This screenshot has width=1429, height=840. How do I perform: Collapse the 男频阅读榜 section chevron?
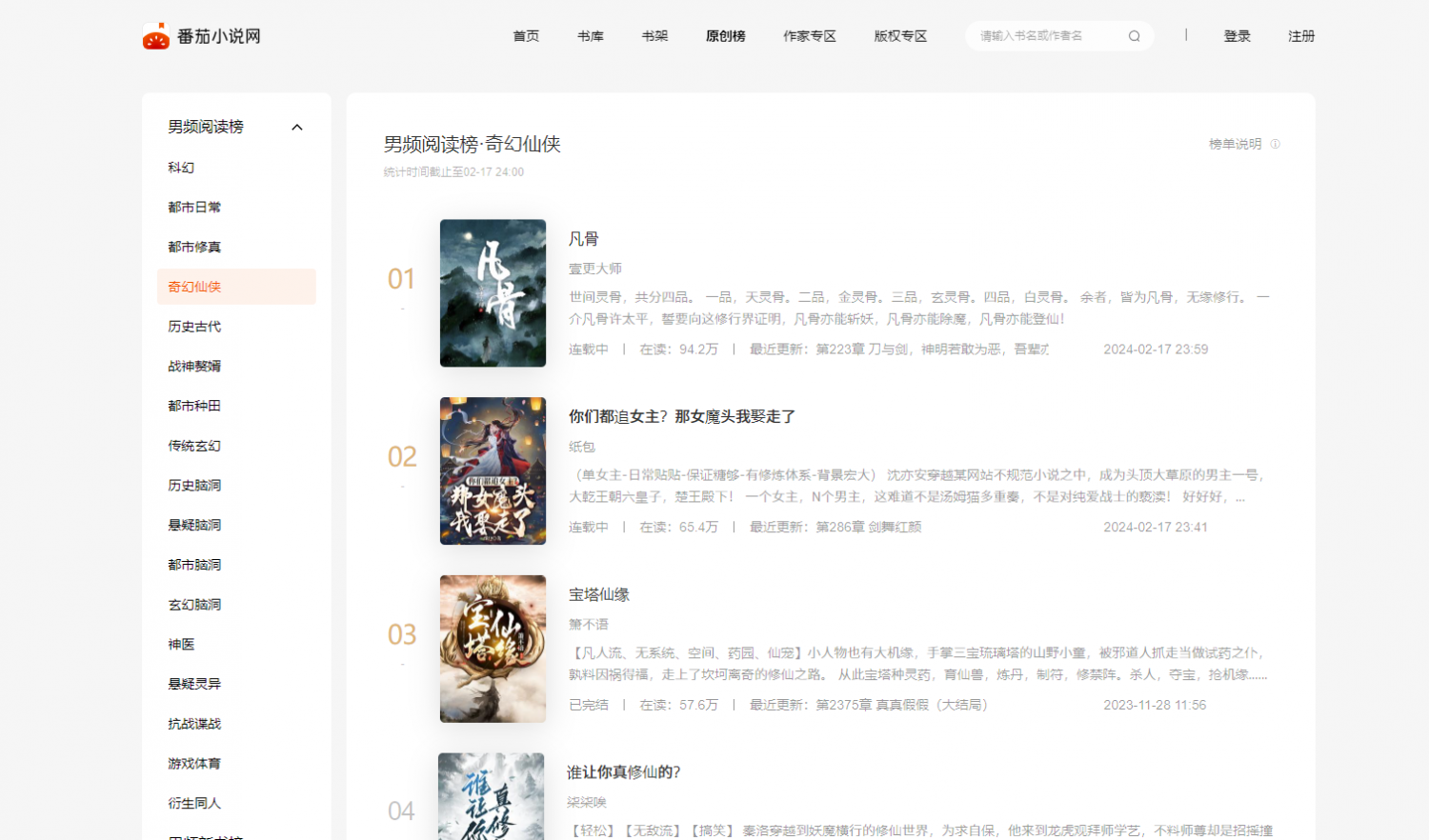point(297,128)
